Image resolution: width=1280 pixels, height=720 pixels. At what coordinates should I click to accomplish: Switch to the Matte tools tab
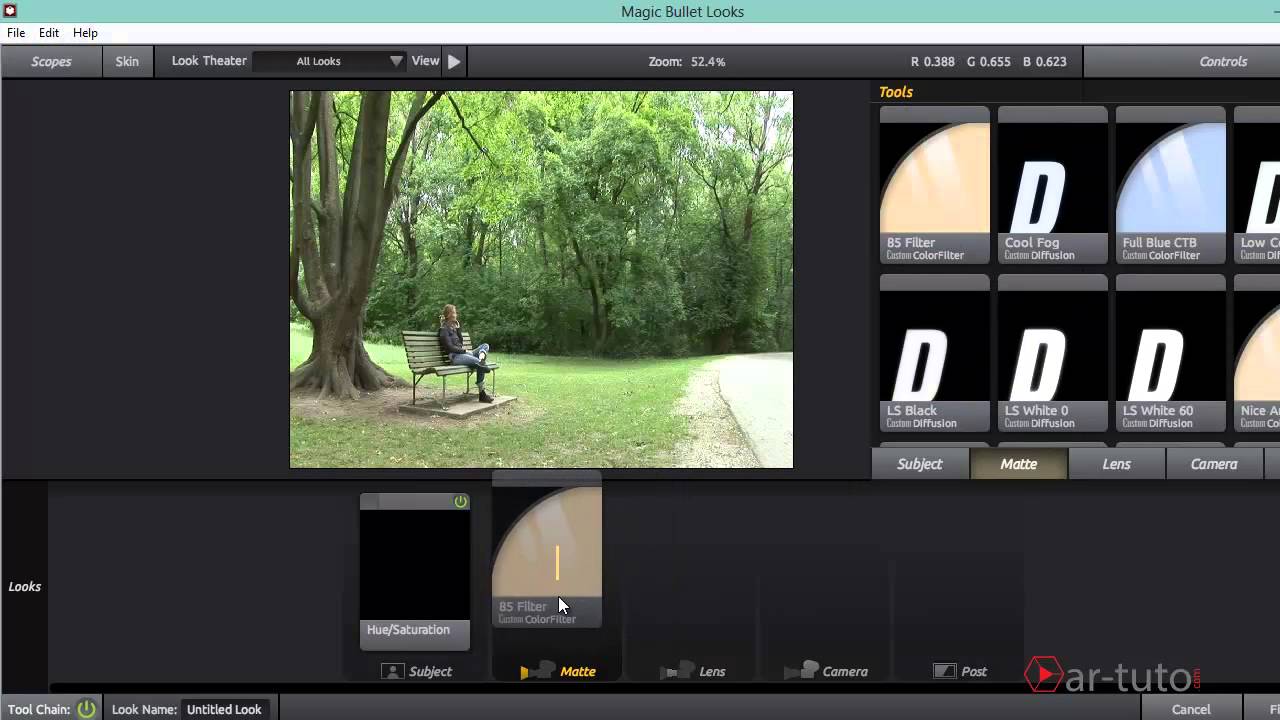pos(1018,464)
